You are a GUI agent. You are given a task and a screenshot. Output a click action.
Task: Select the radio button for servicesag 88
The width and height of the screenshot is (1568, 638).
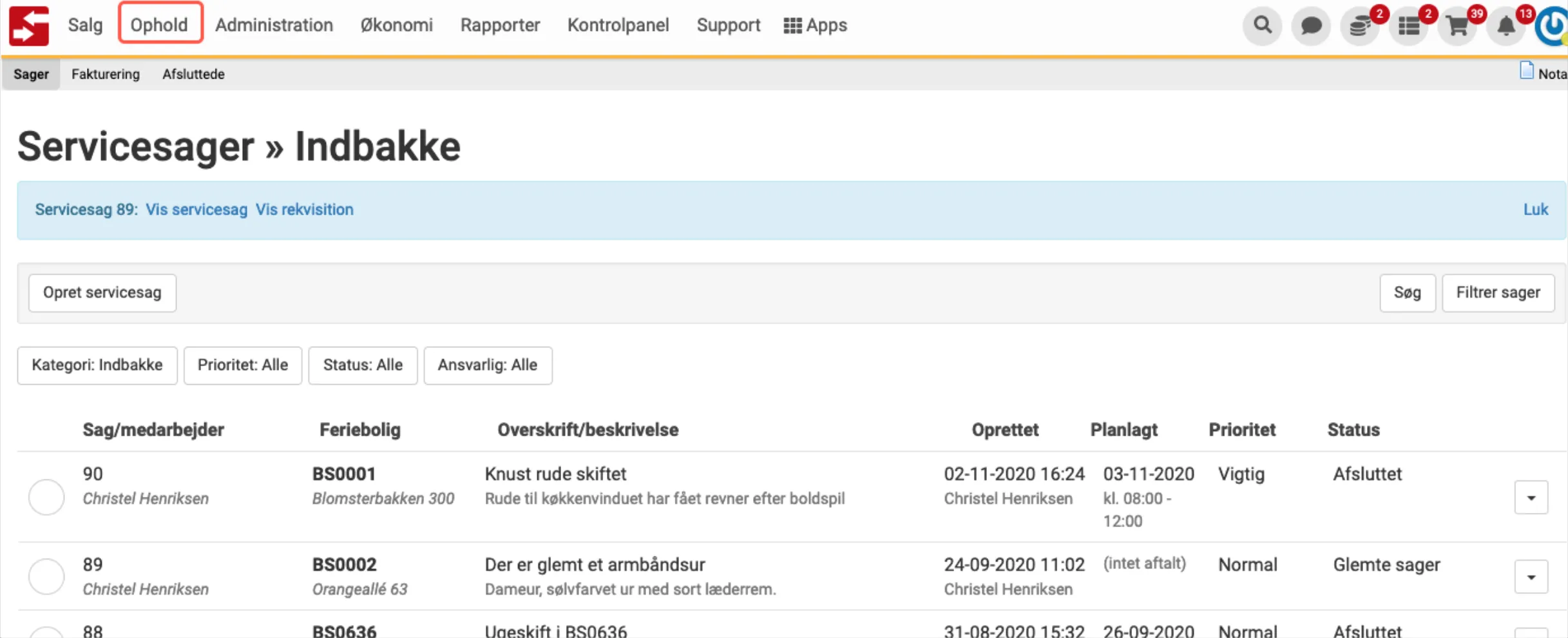click(46, 635)
